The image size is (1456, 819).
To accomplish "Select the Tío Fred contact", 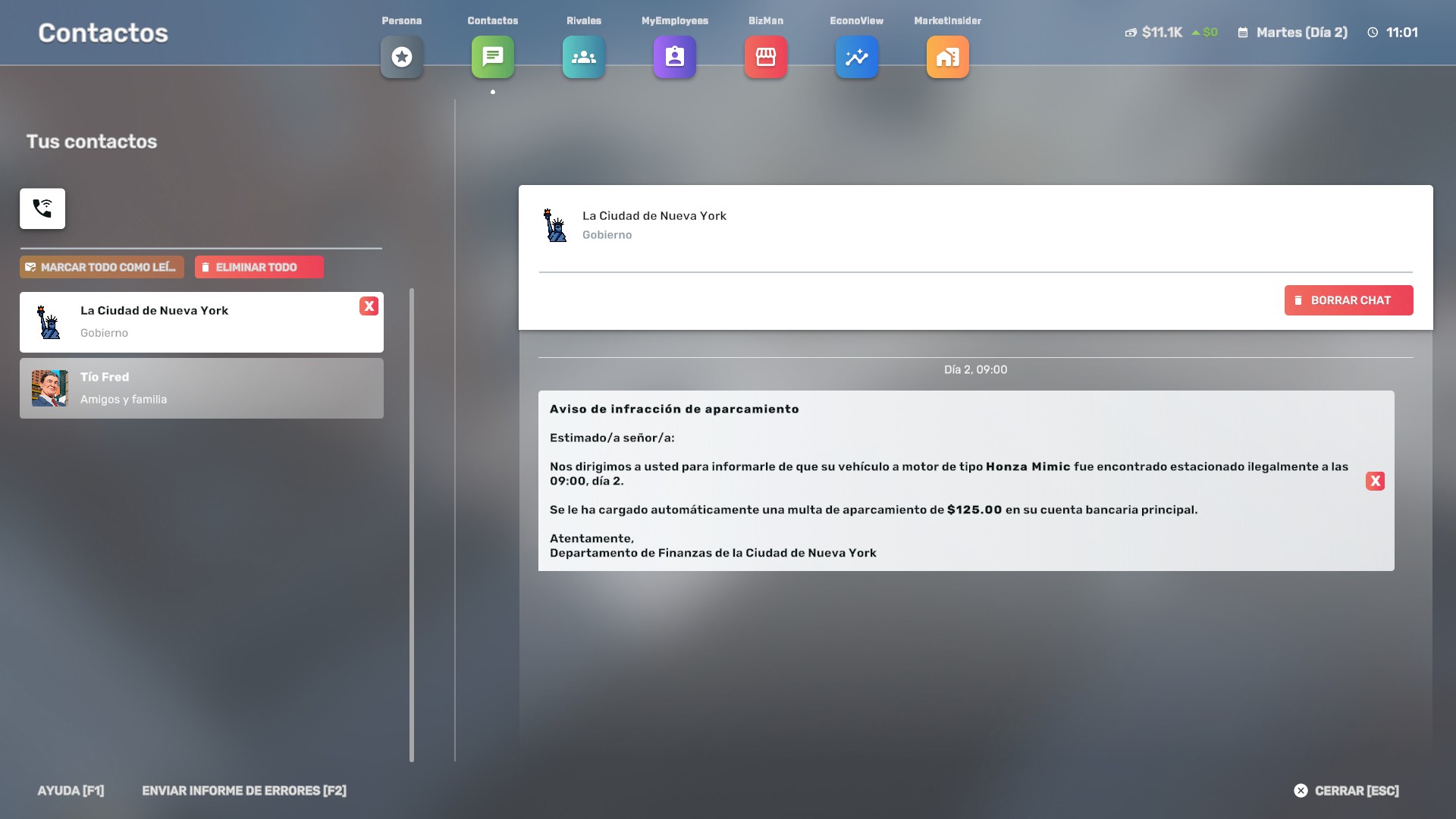I will pyautogui.click(x=201, y=388).
